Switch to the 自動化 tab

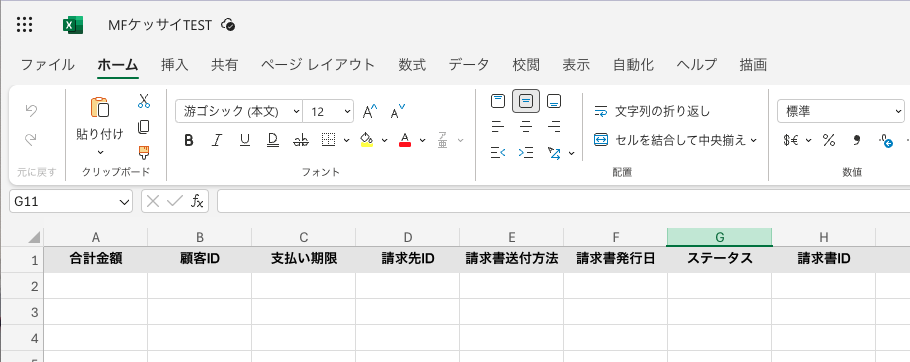click(634, 64)
